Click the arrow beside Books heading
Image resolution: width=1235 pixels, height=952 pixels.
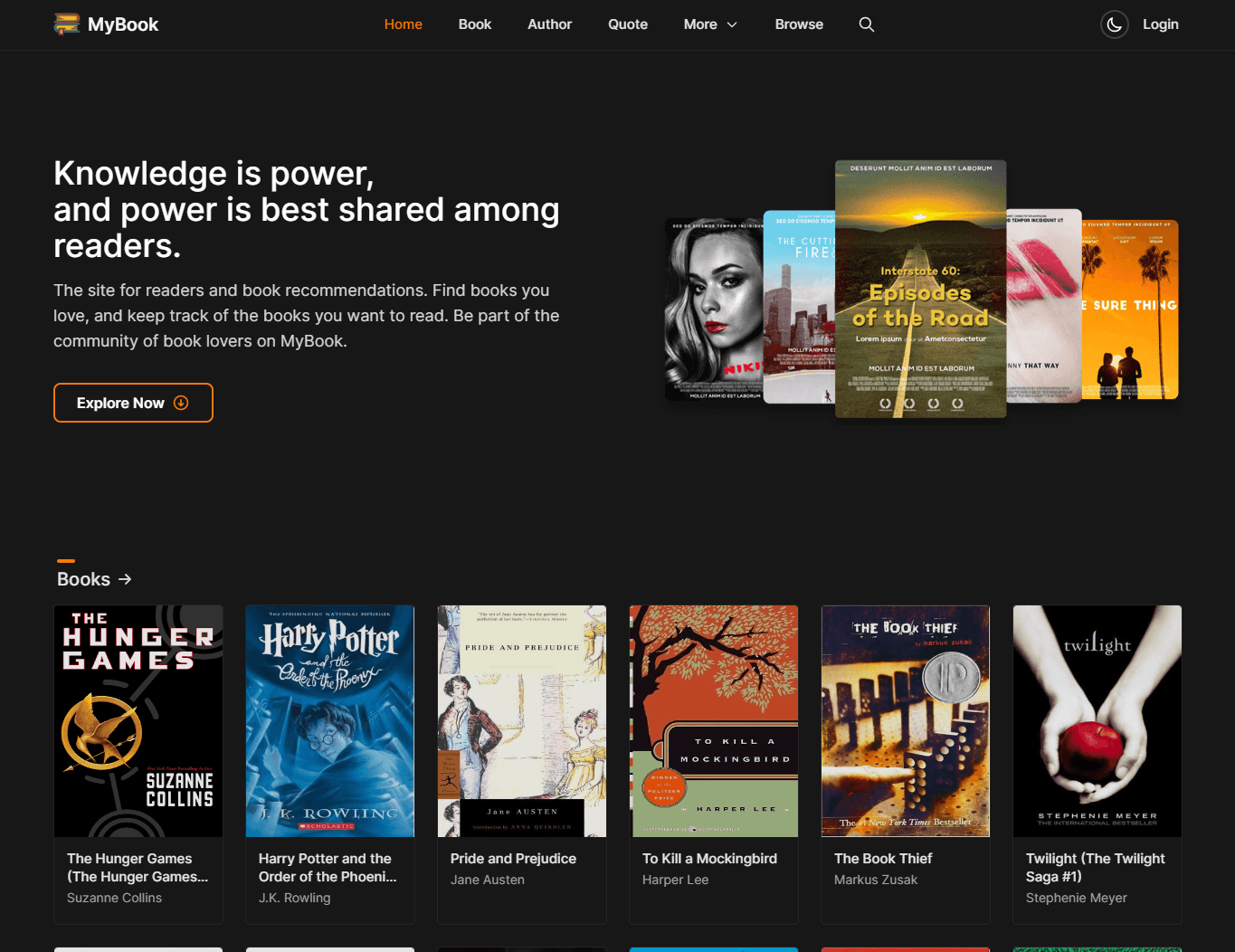pyautogui.click(x=125, y=579)
